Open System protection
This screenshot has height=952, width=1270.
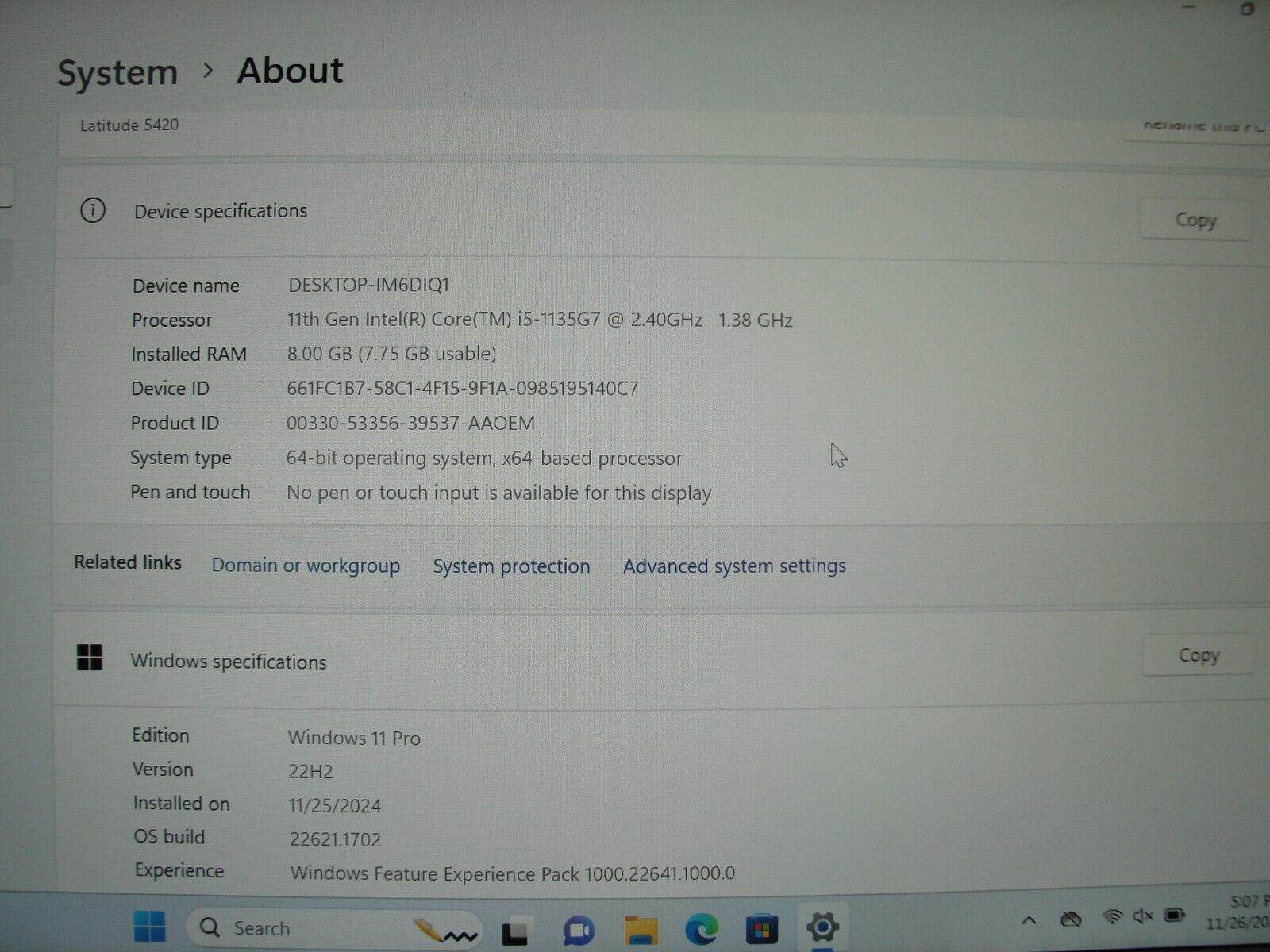click(x=510, y=566)
